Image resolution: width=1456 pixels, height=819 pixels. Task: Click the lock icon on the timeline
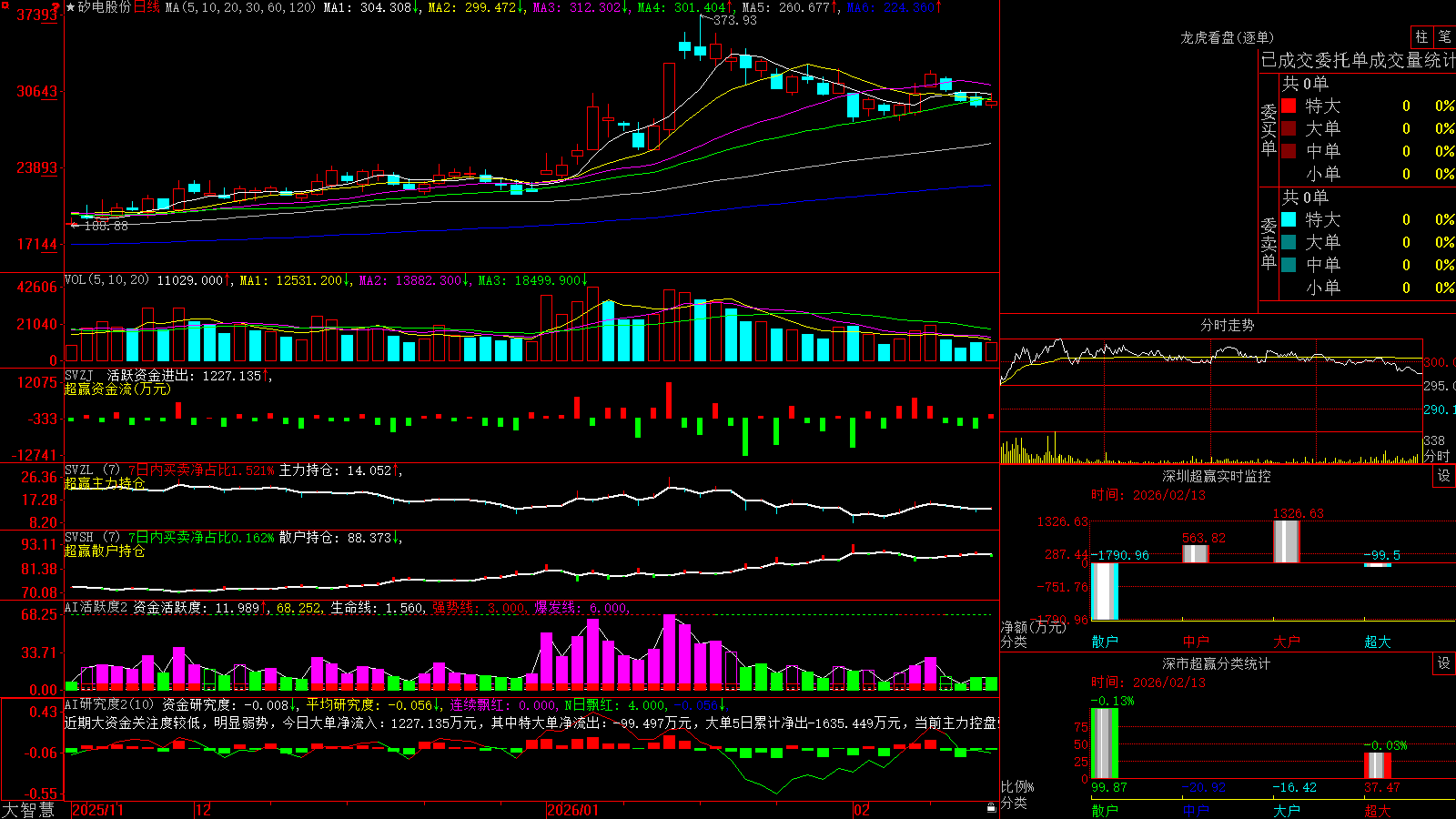point(991,808)
